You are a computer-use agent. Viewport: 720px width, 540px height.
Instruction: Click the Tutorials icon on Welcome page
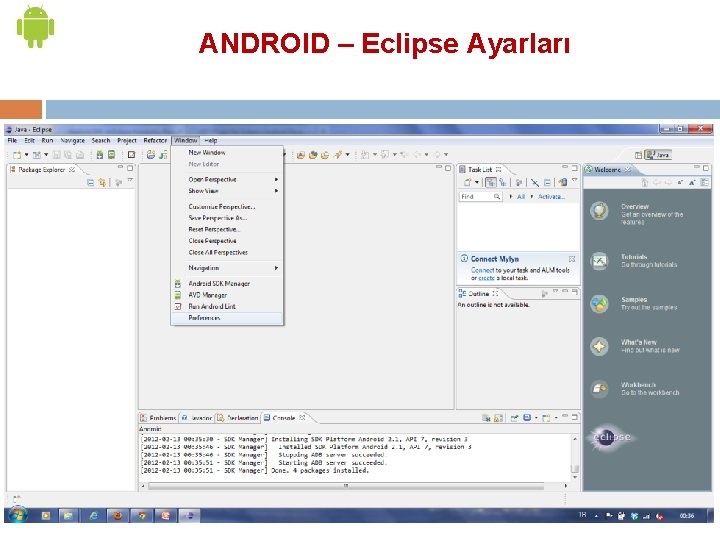point(599,261)
